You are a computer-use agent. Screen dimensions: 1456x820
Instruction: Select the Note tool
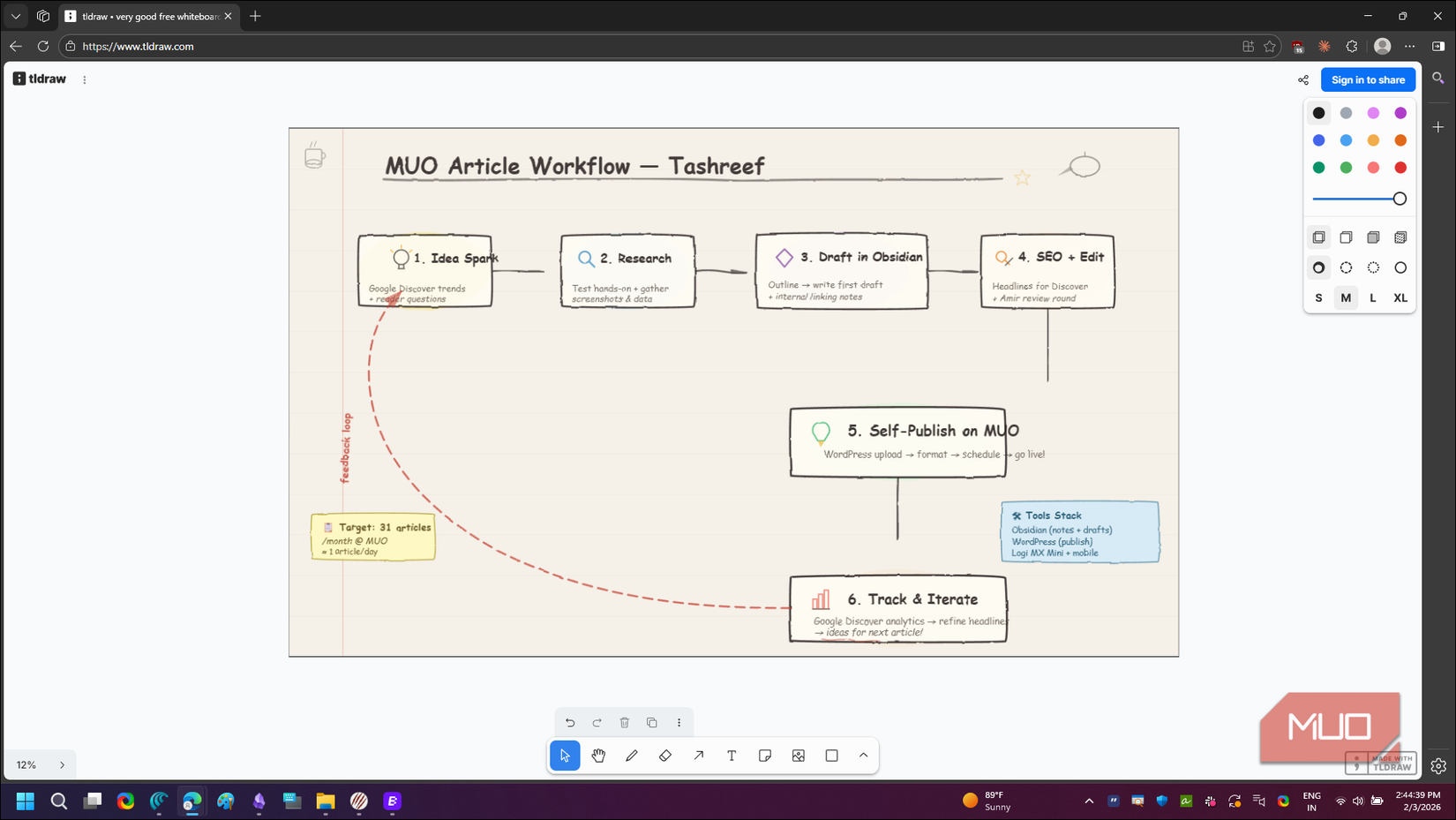pos(765,756)
